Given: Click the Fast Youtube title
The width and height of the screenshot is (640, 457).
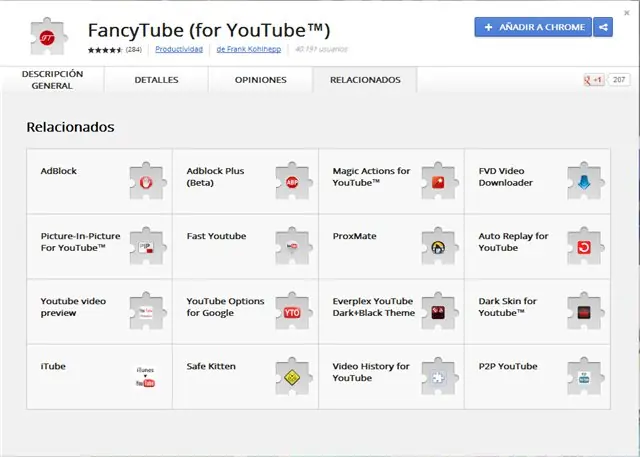Looking at the screenshot, I should pyautogui.click(x=216, y=236).
